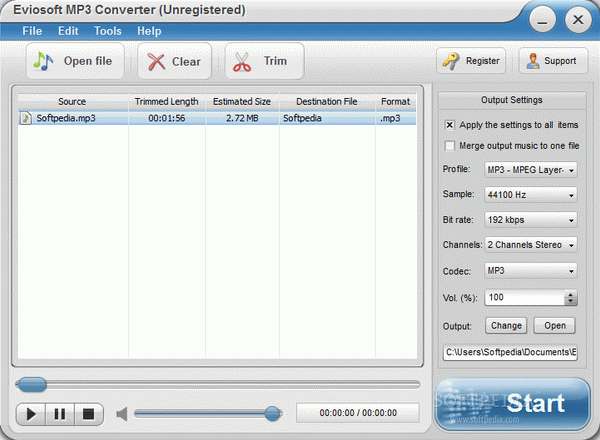Minimize the Eviosoft MP3 Converter window
The height and width of the screenshot is (440, 600).
(542, 20)
